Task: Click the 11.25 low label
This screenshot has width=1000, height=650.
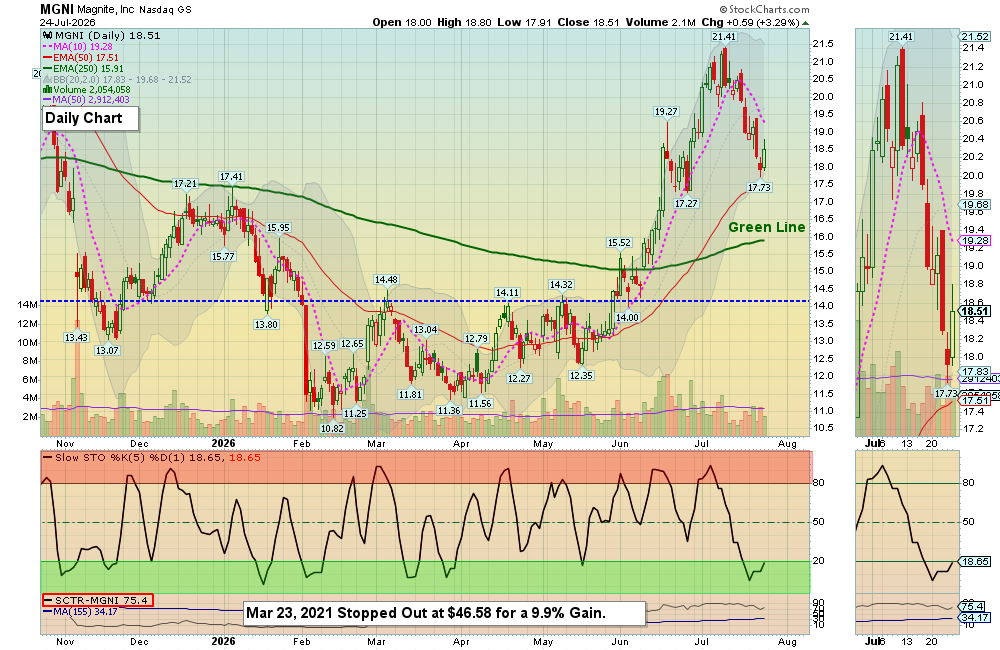Action: pos(355,413)
